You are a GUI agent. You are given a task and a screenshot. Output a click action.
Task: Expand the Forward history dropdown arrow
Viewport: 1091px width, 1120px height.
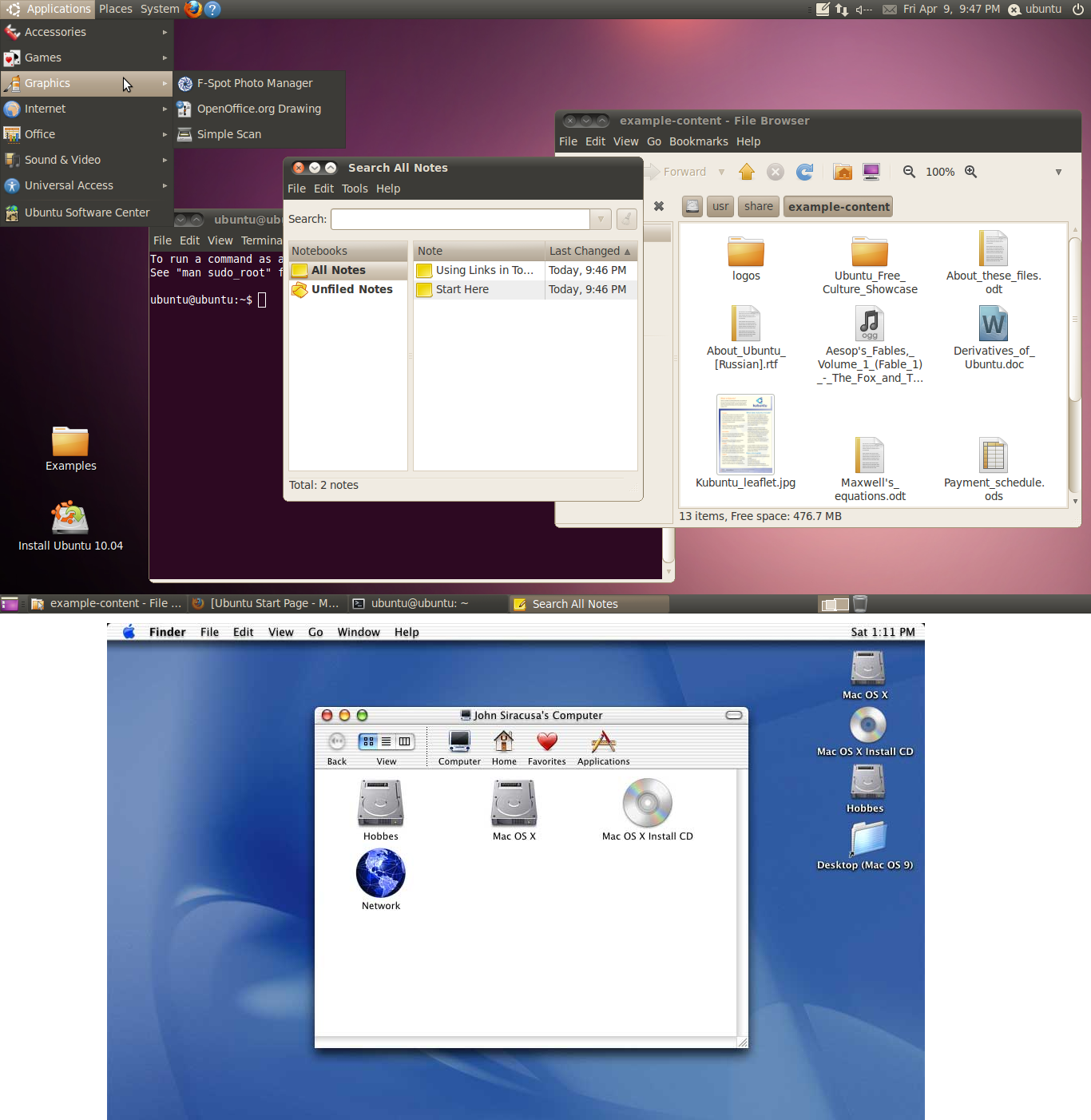pyautogui.click(x=721, y=172)
